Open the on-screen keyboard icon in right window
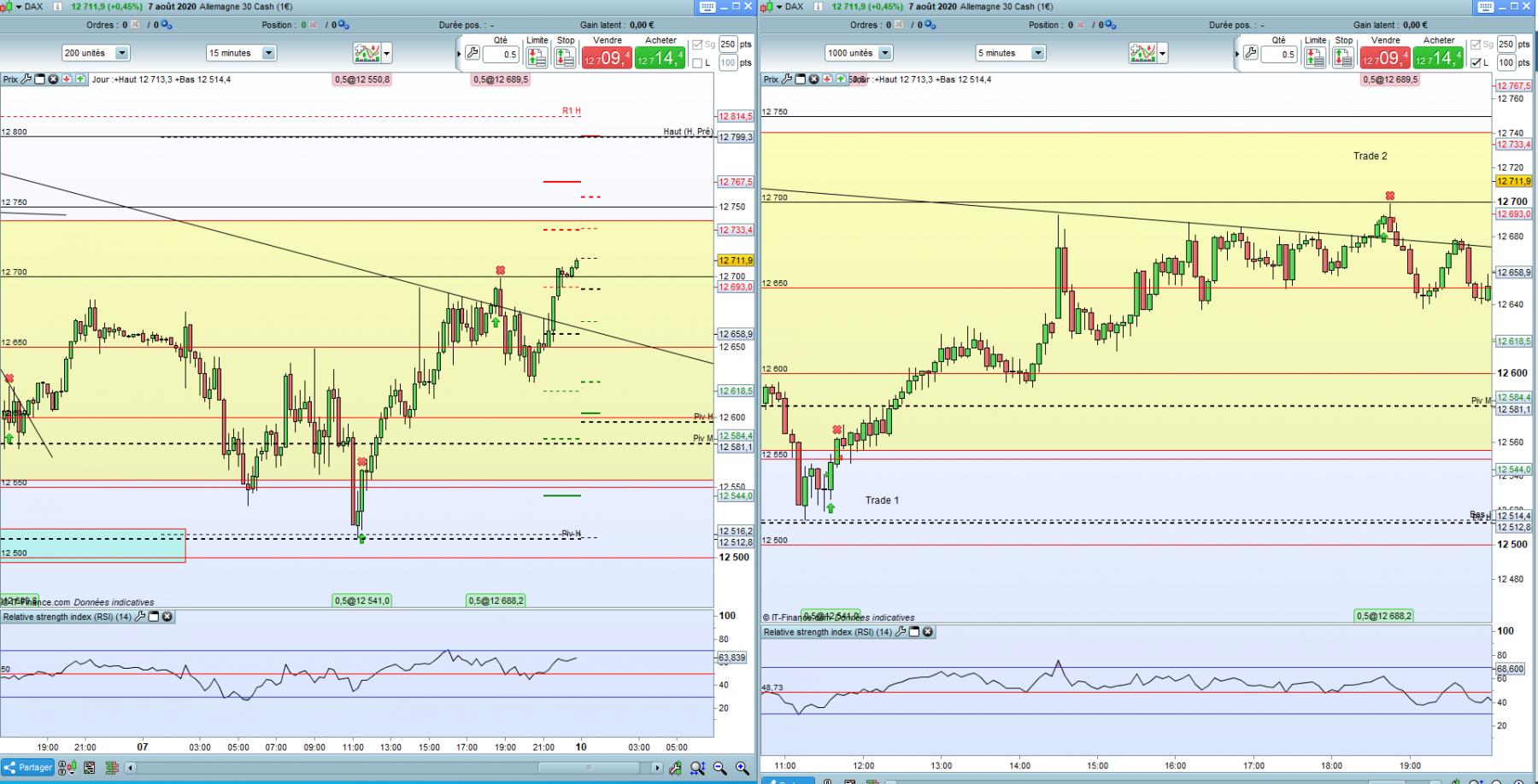 pyautogui.click(x=1486, y=7)
